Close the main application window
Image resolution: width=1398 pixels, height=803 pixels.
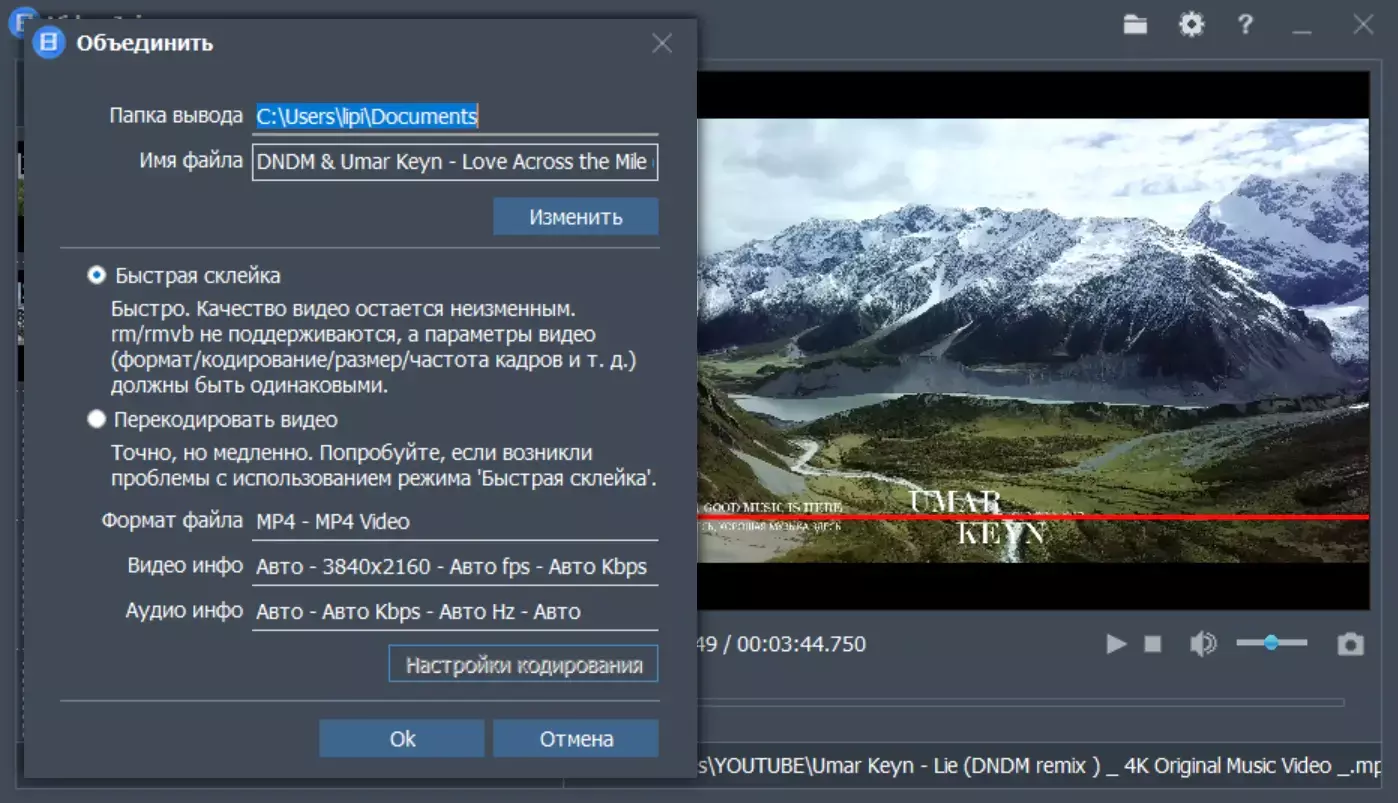(1361, 25)
